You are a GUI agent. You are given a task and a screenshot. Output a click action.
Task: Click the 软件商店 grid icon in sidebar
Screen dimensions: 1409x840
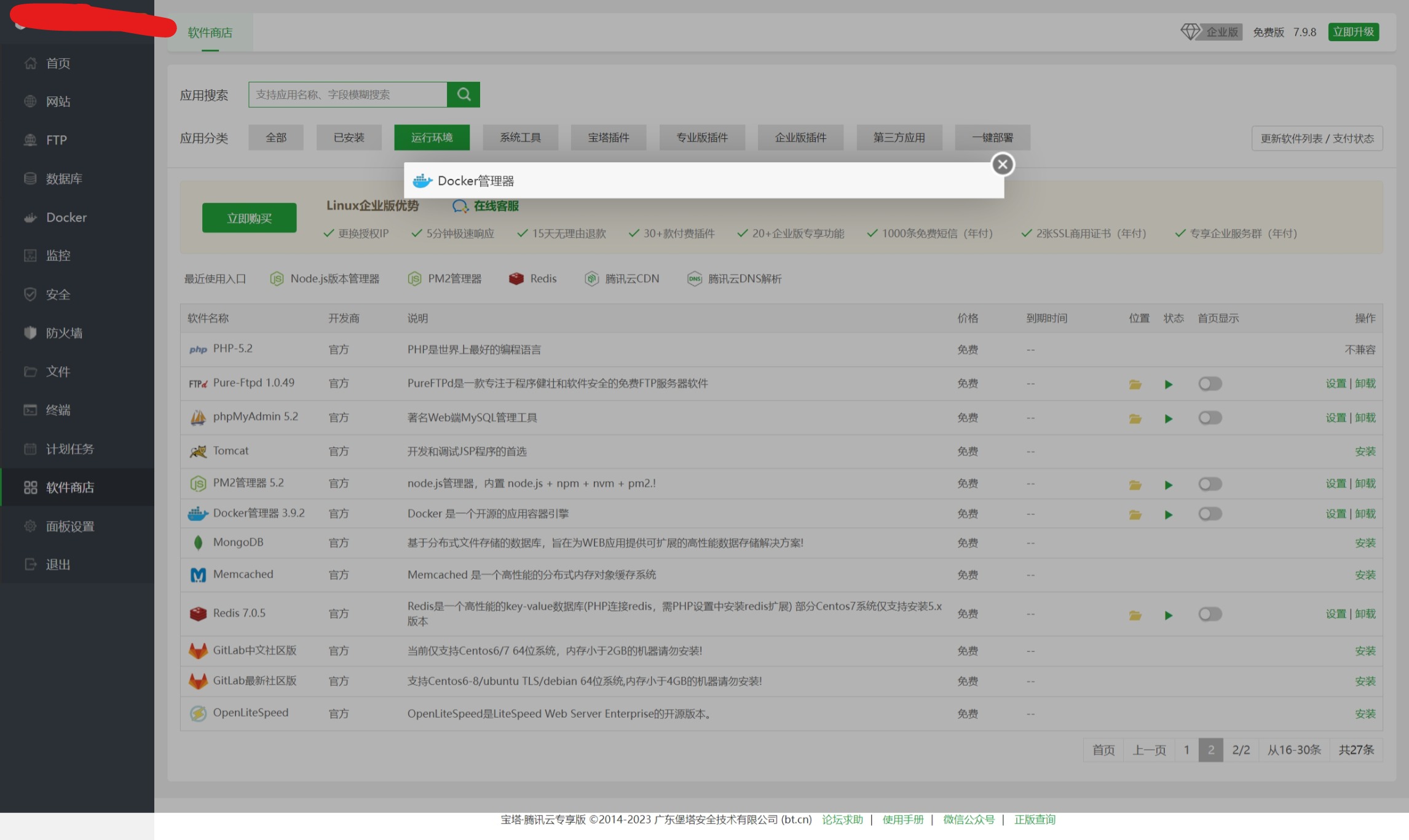pyautogui.click(x=30, y=487)
